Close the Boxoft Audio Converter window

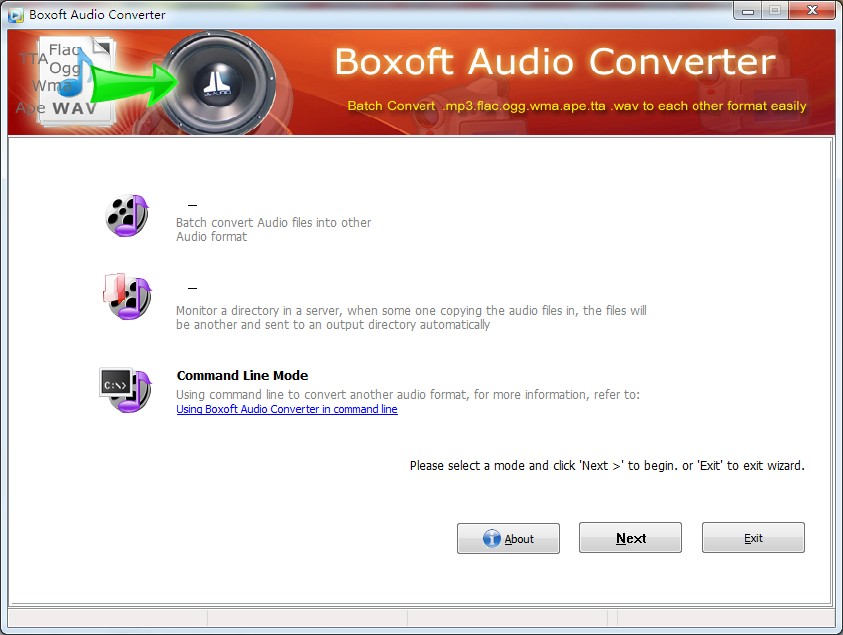[812, 11]
